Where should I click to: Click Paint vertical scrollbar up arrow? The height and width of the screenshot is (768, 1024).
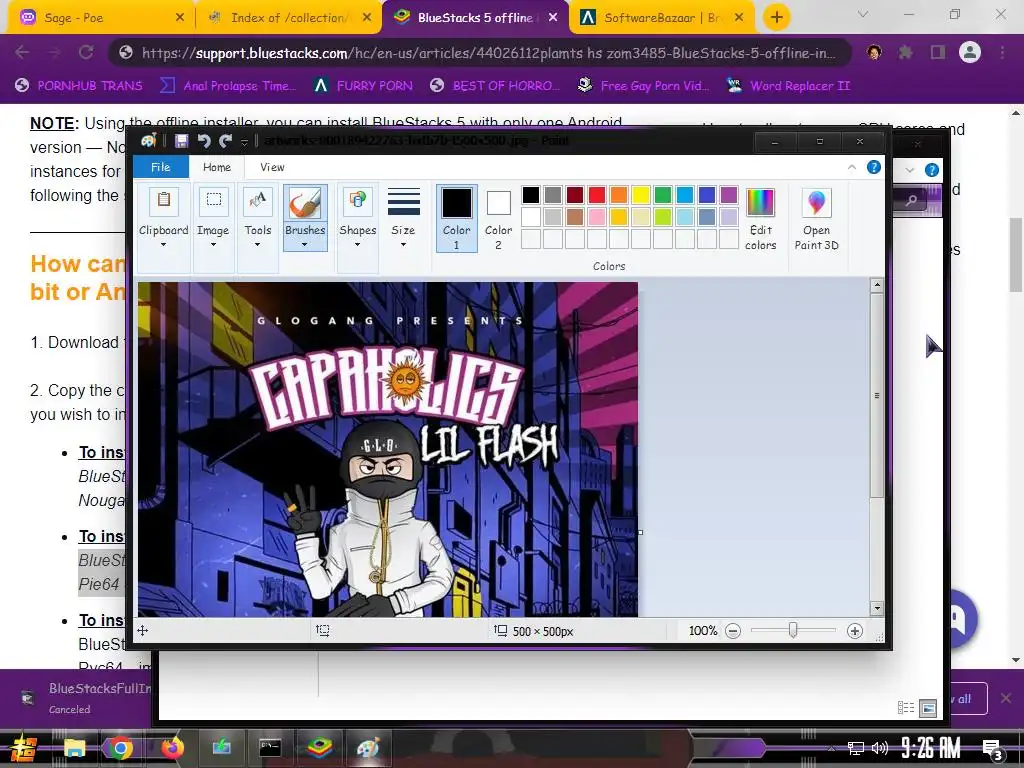click(876, 285)
